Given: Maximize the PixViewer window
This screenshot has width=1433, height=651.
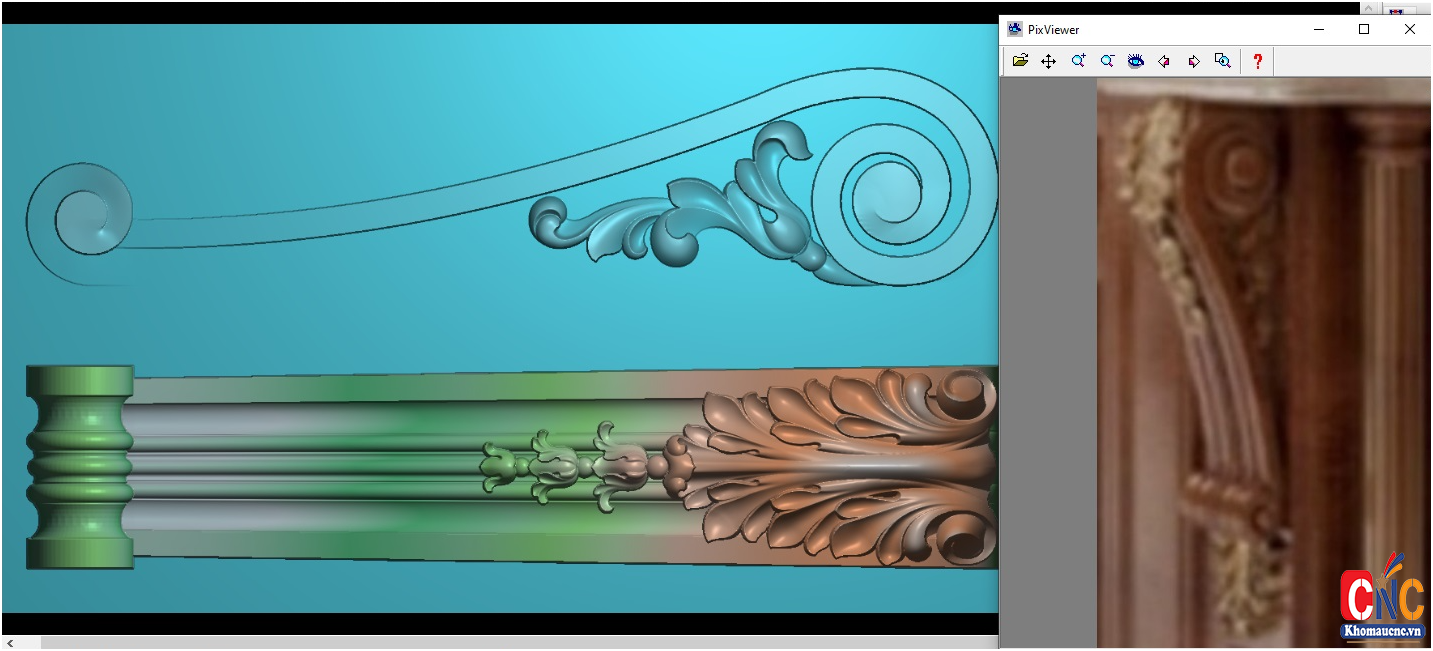Looking at the screenshot, I should [x=1364, y=30].
